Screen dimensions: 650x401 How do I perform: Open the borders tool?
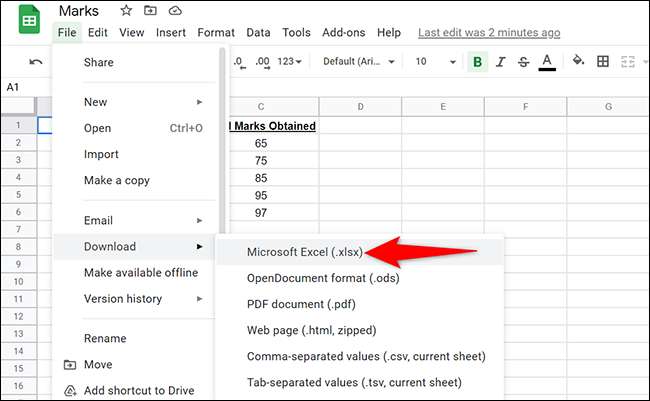click(603, 61)
